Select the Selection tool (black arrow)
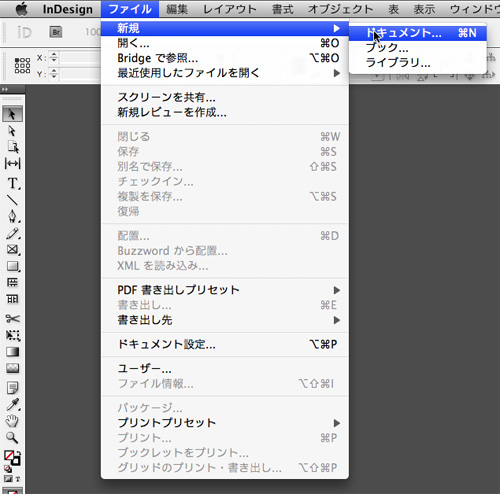Screen dimensions: 500x494 point(12,114)
